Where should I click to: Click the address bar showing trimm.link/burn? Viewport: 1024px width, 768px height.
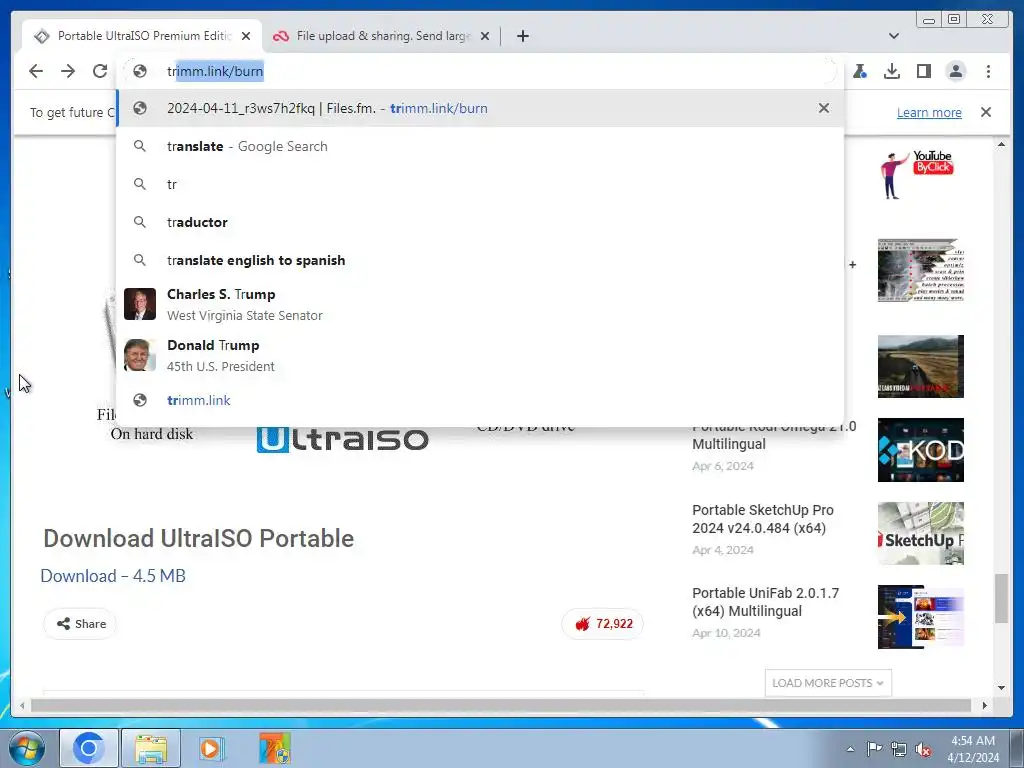coord(480,71)
